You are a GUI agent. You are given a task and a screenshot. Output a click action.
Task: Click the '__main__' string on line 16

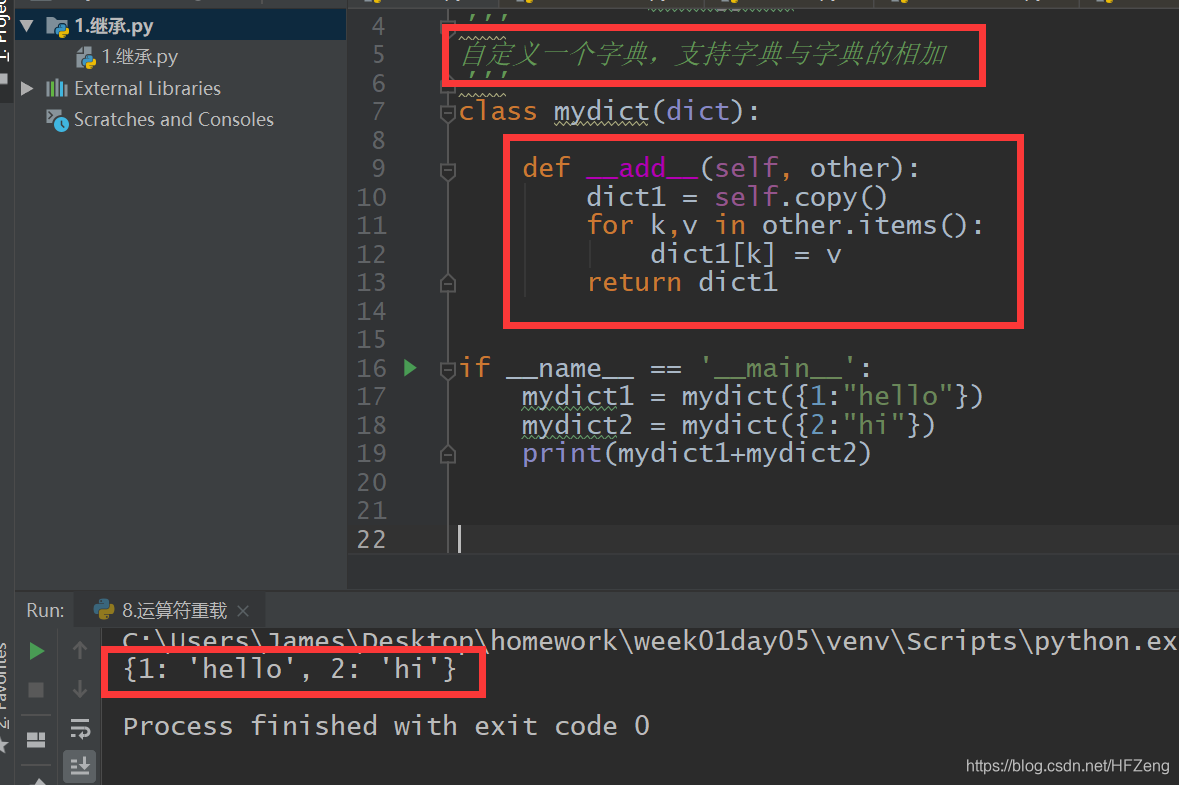[777, 368]
